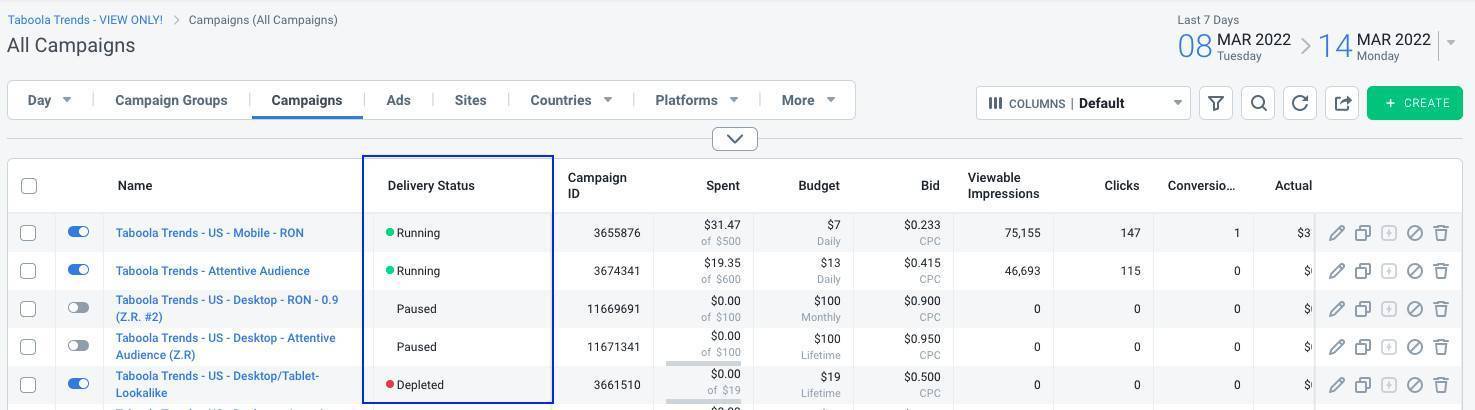Block icon for campaign 11671341
The height and width of the screenshot is (410, 1475).
coord(1414,347)
